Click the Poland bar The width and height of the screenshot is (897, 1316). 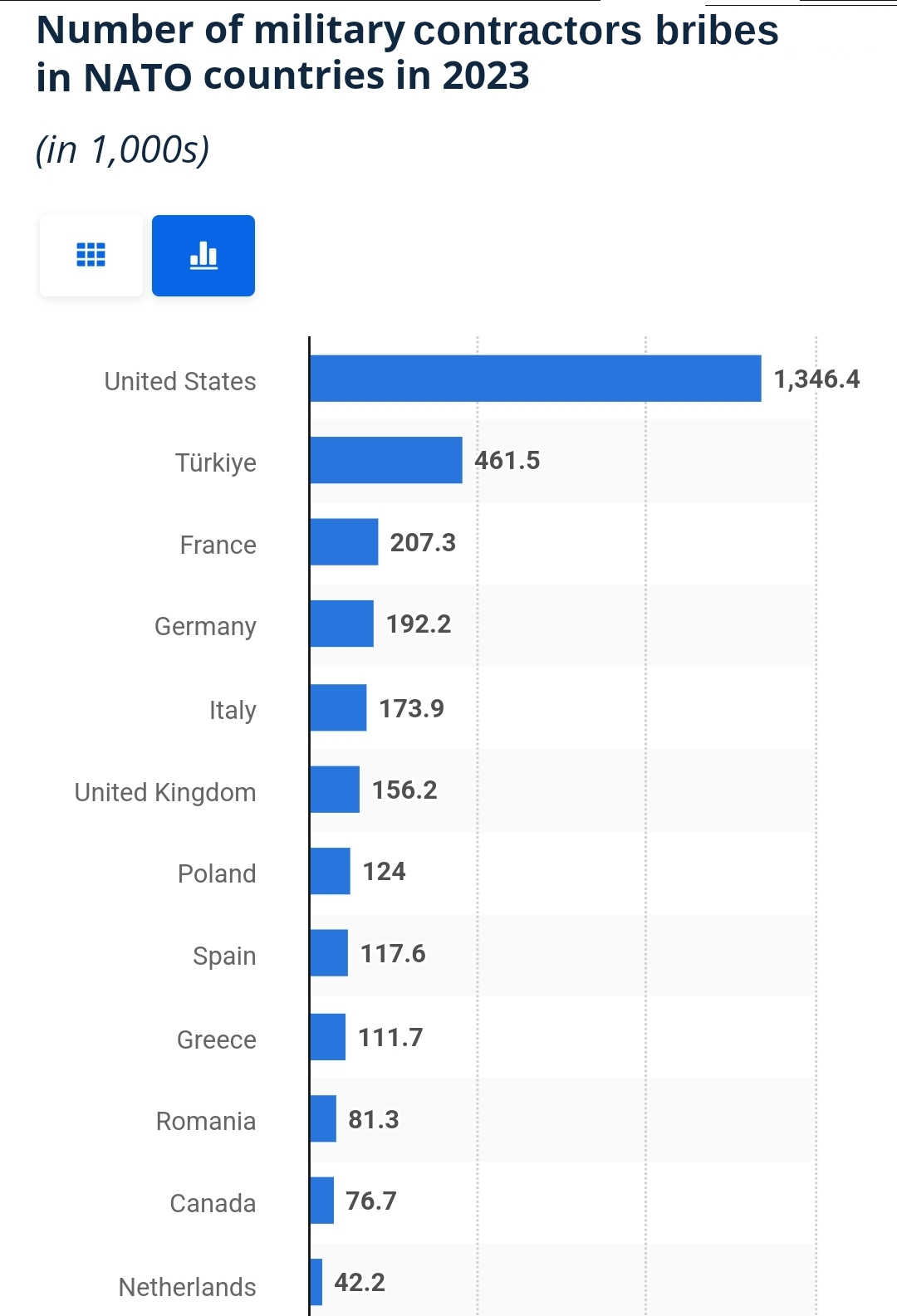331,871
